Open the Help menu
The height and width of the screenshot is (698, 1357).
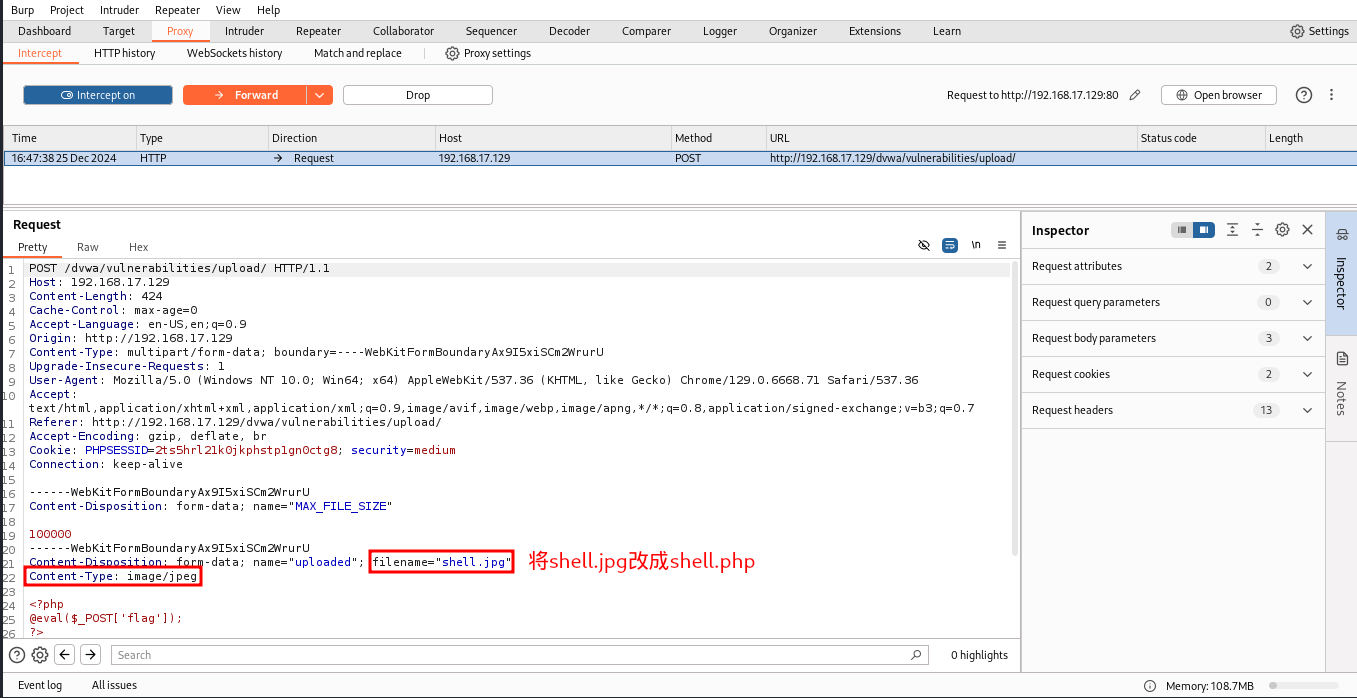pos(269,10)
